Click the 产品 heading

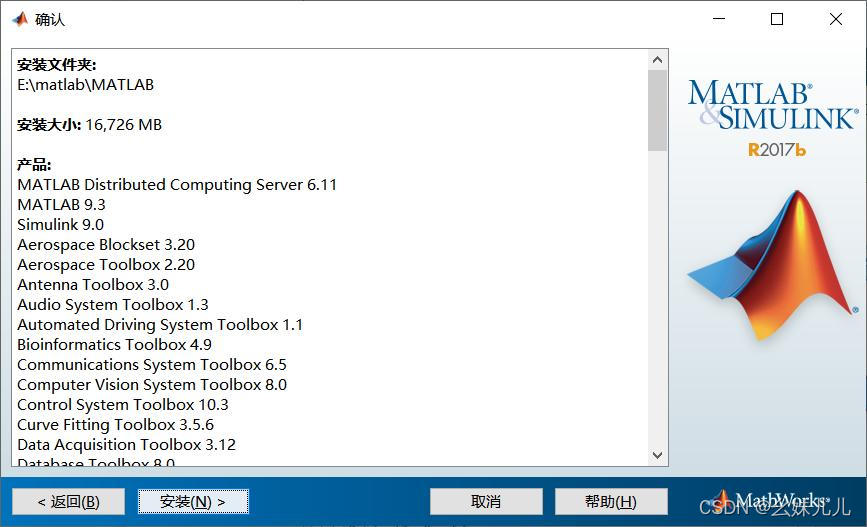click(x=34, y=164)
